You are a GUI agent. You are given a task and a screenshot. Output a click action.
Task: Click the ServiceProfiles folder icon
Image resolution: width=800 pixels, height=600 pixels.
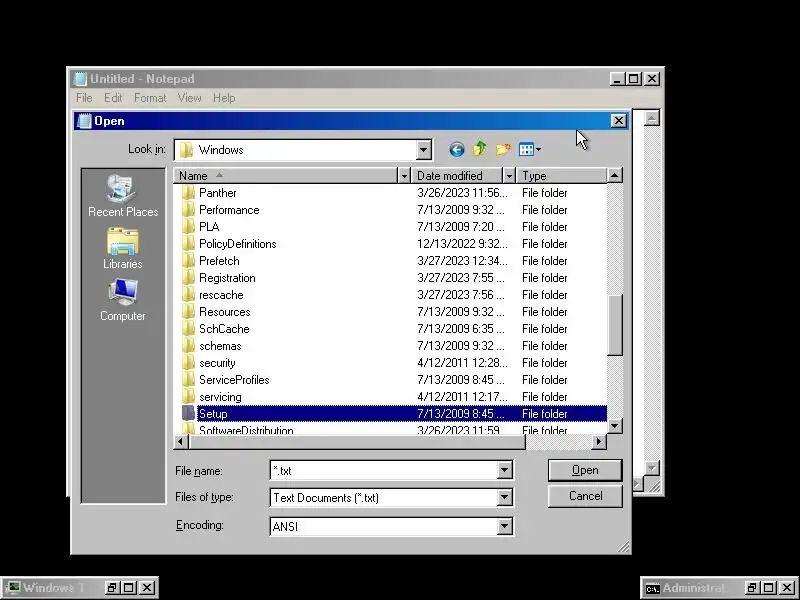[x=188, y=380]
